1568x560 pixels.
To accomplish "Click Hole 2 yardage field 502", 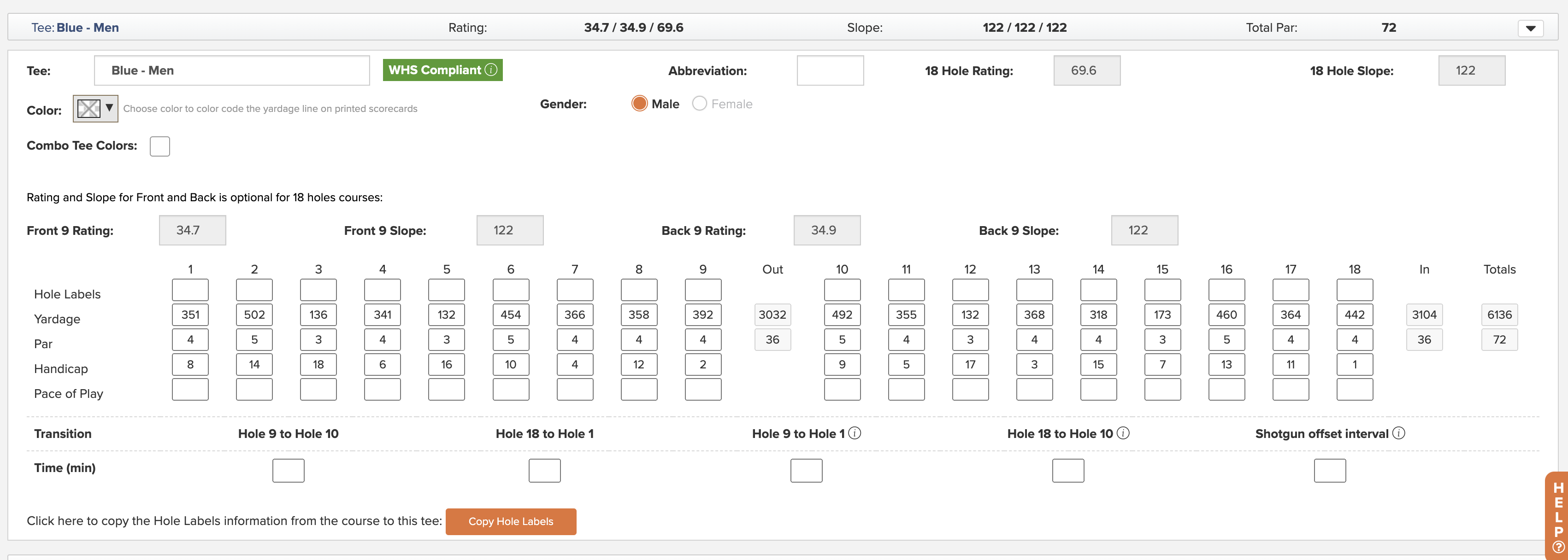I will (254, 315).
